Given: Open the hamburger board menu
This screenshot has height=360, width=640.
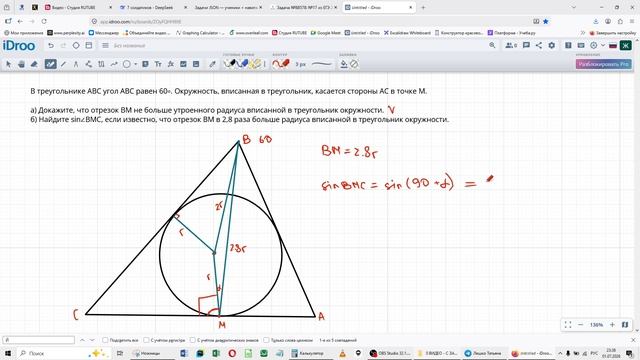Looking at the screenshot, I should pyautogui.click(x=105, y=46).
